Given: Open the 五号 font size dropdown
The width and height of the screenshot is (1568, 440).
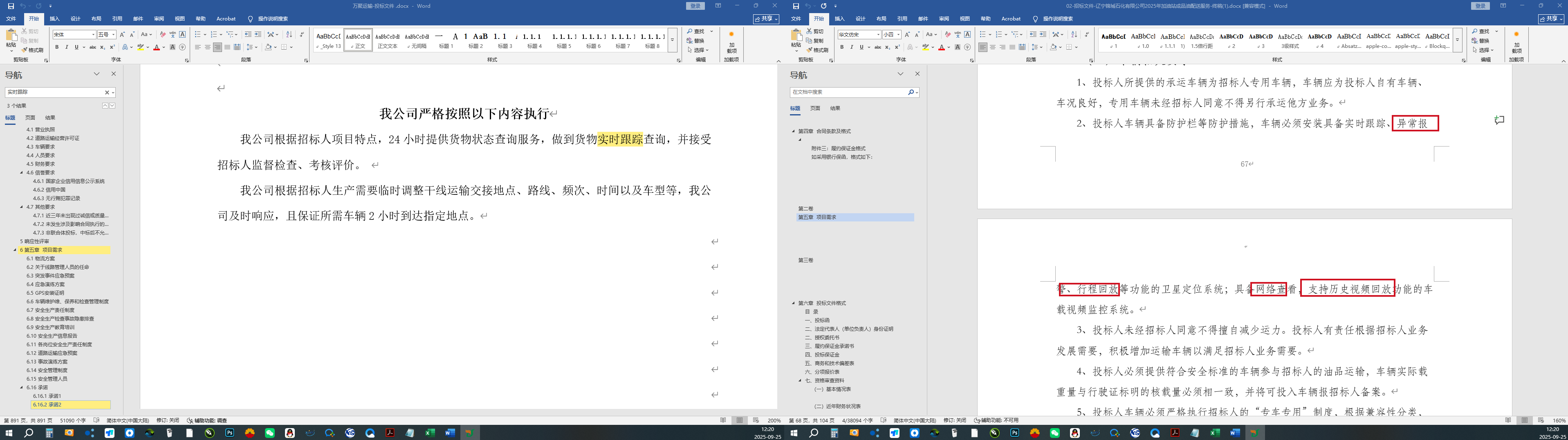Looking at the screenshot, I should tap(113, 35).
